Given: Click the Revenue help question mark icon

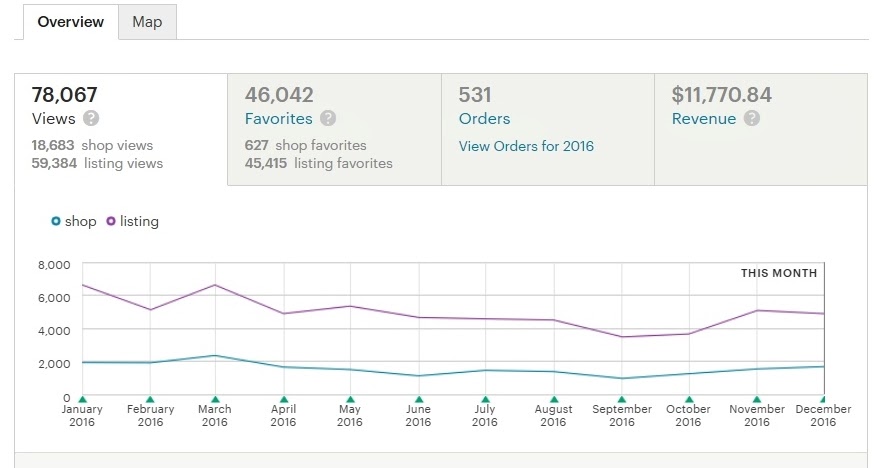Looking at the screenshot, I should point(752,119).
